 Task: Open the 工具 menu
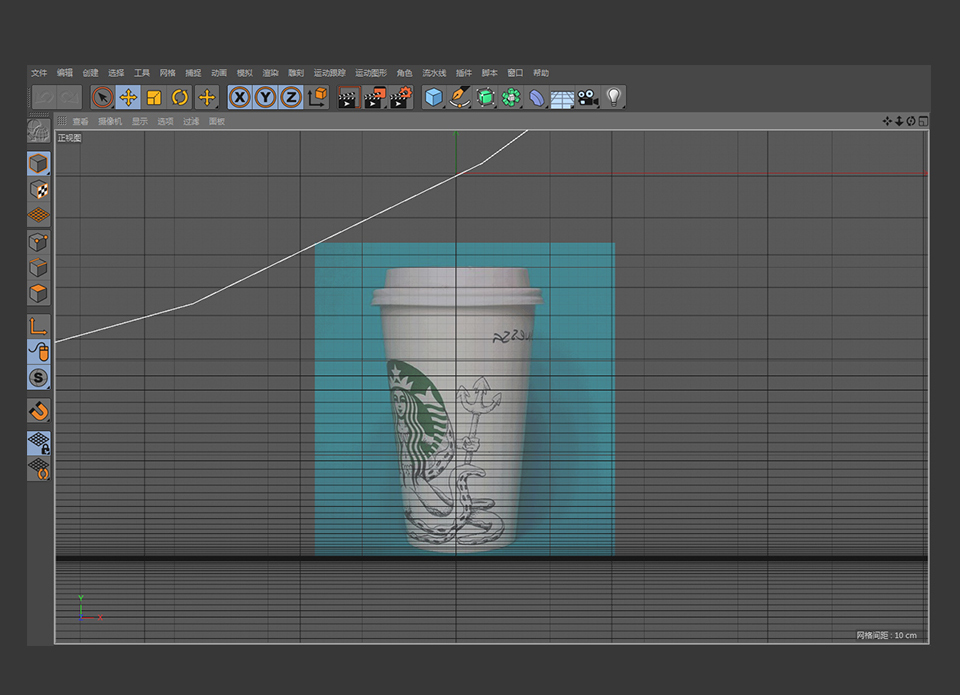tap(142, 73)
